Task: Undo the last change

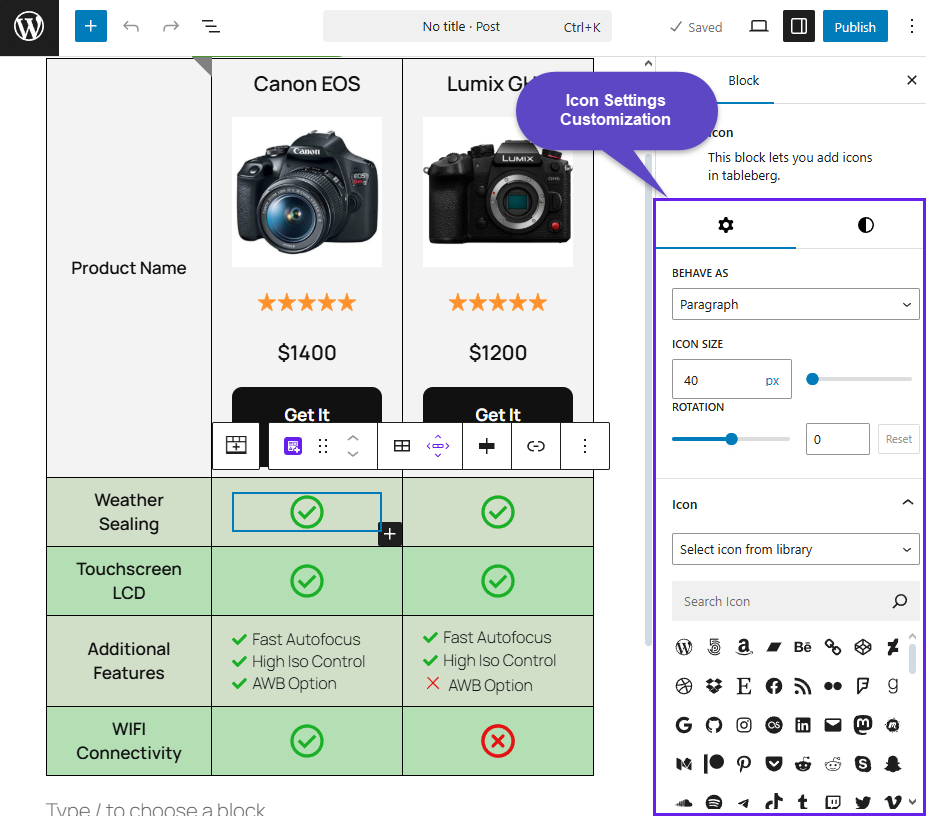Action: click(x=131, y=27)
